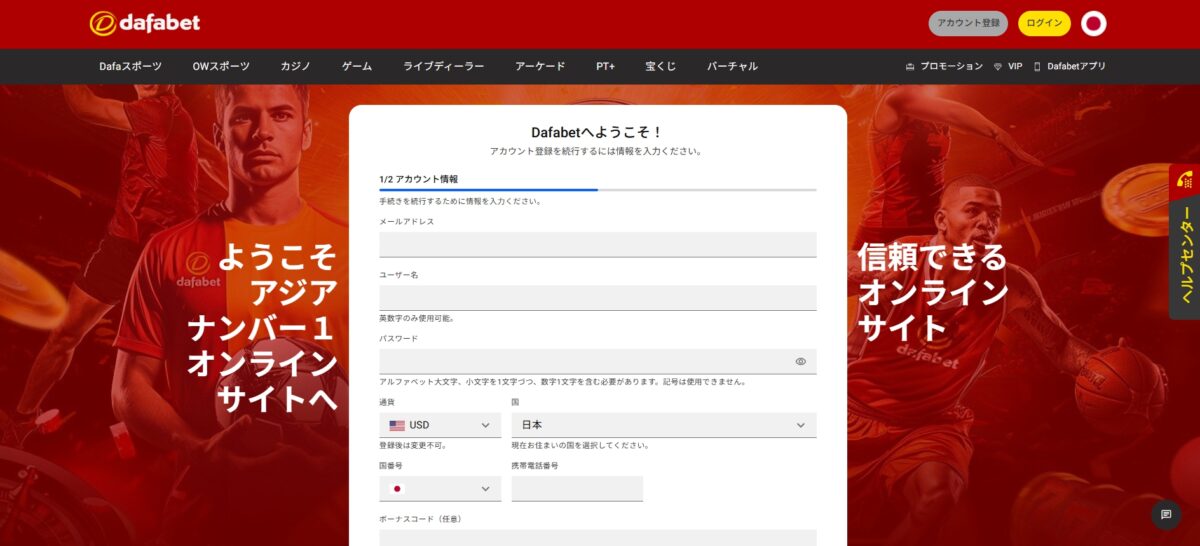Click the 登録後は変更不可。 note
The image size is (1200, 546).
point(413,445)
